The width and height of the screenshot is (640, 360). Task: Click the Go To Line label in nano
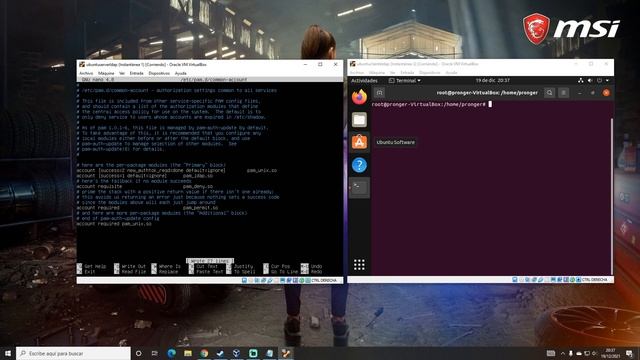pyautogui.click(x=284, y=271)
